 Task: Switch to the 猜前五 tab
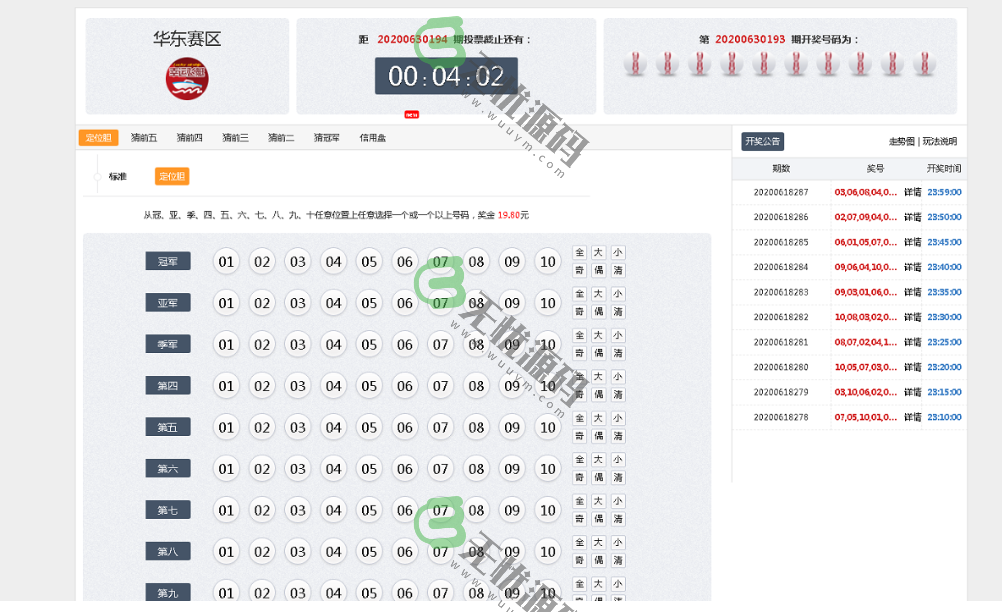coord(144,138)
